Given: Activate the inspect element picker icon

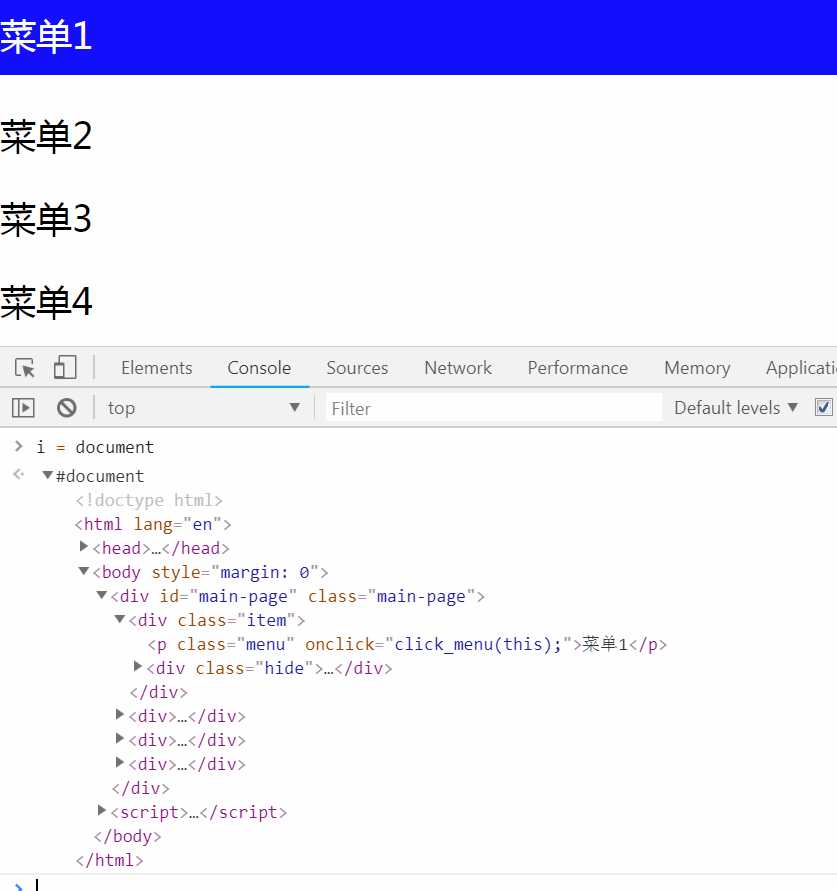Looking at the screenshot, I should click(25, 368).
